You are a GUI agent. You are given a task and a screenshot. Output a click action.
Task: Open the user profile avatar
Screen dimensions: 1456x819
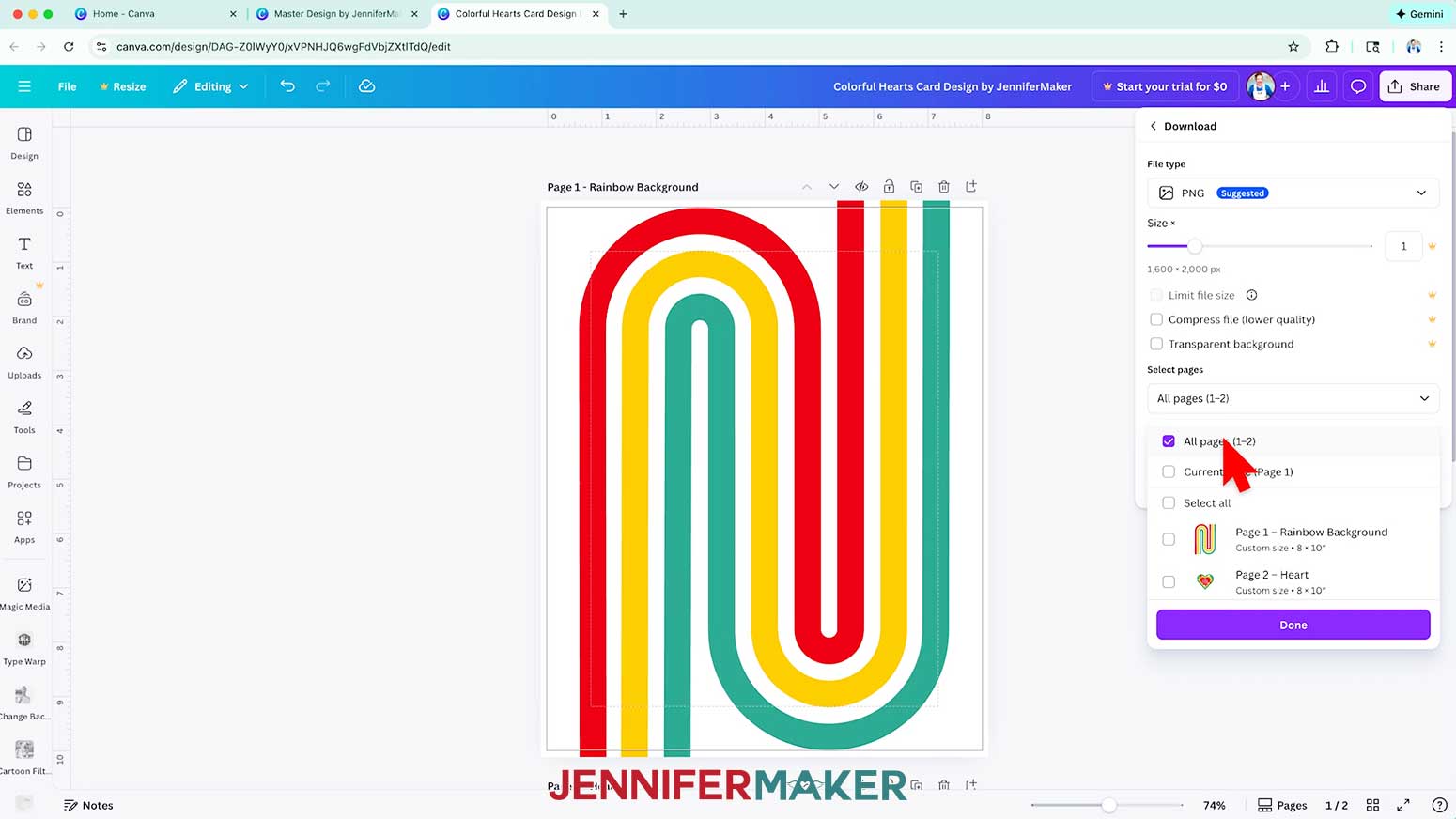(x=1260, y=86)
